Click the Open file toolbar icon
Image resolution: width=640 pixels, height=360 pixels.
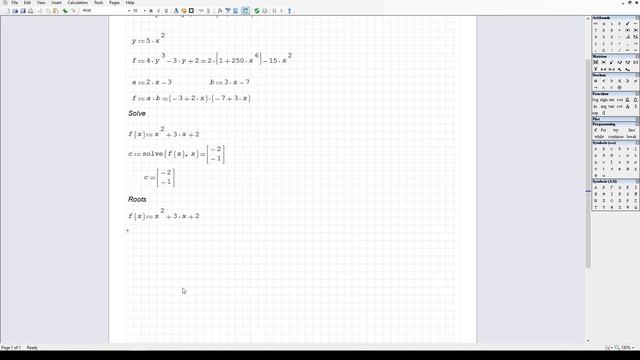click(15, 11)
